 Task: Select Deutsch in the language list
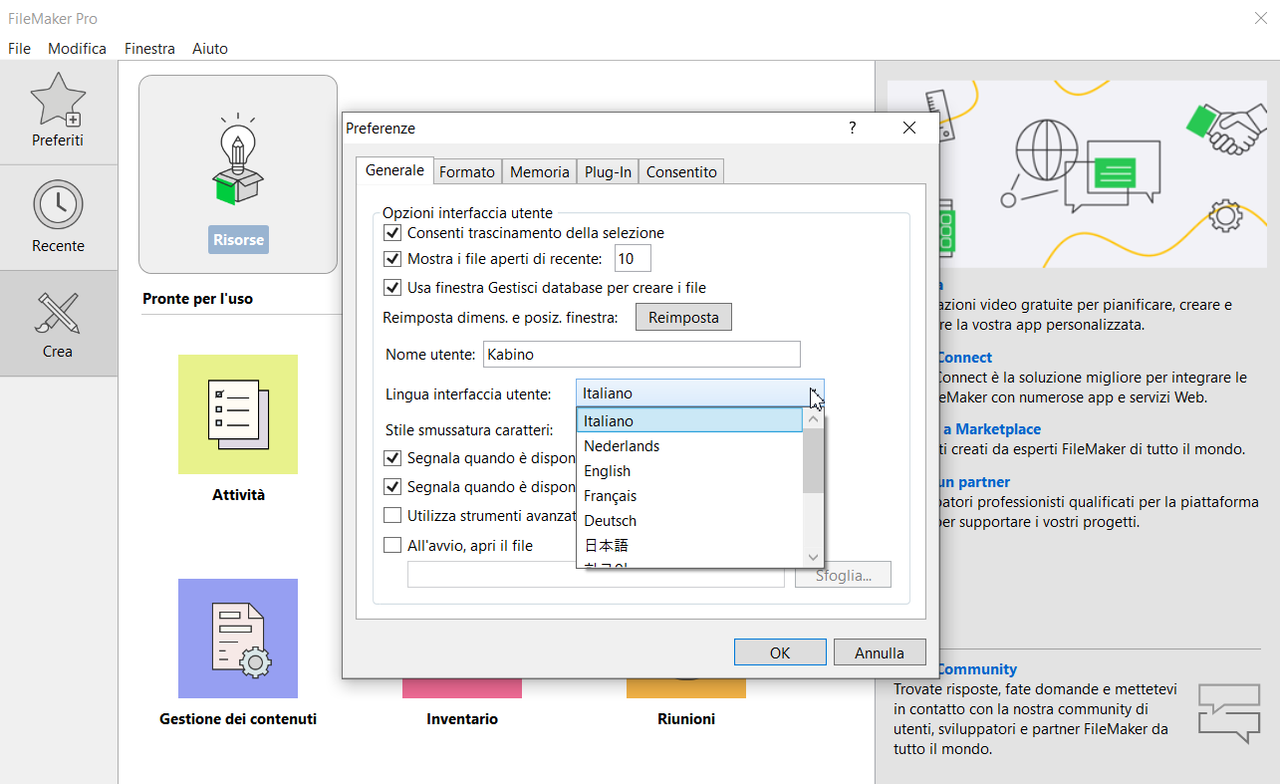pos(690,521)
